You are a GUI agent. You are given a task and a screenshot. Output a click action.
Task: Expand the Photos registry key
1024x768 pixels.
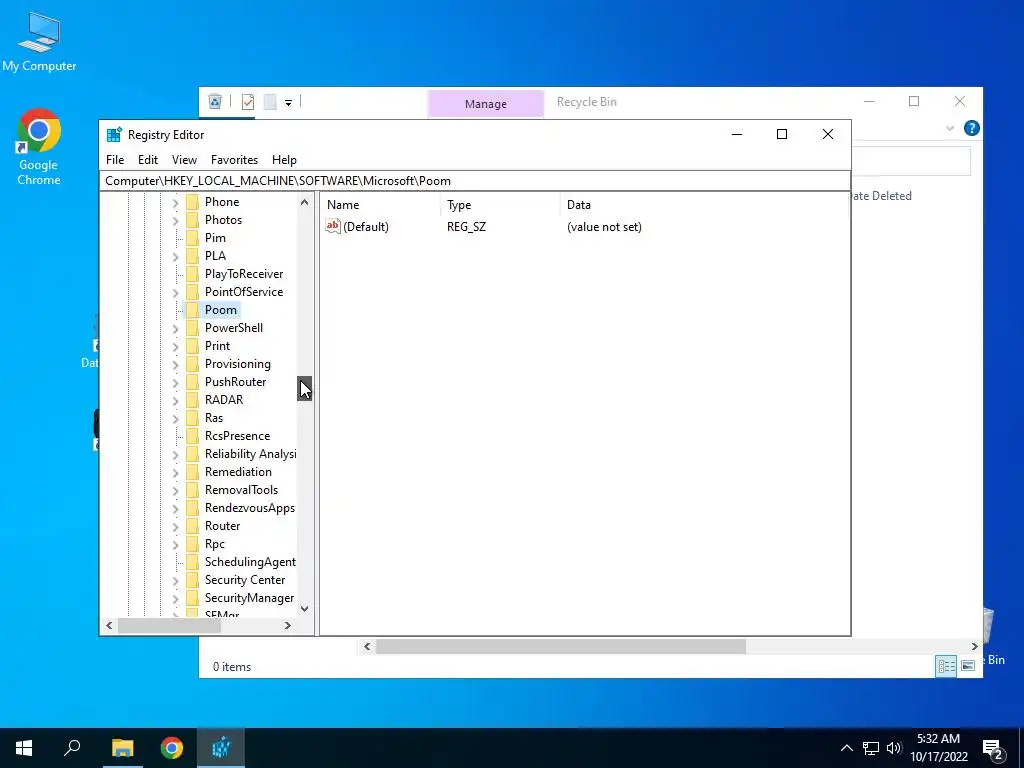pyautogui.click(x=175, y=221)
